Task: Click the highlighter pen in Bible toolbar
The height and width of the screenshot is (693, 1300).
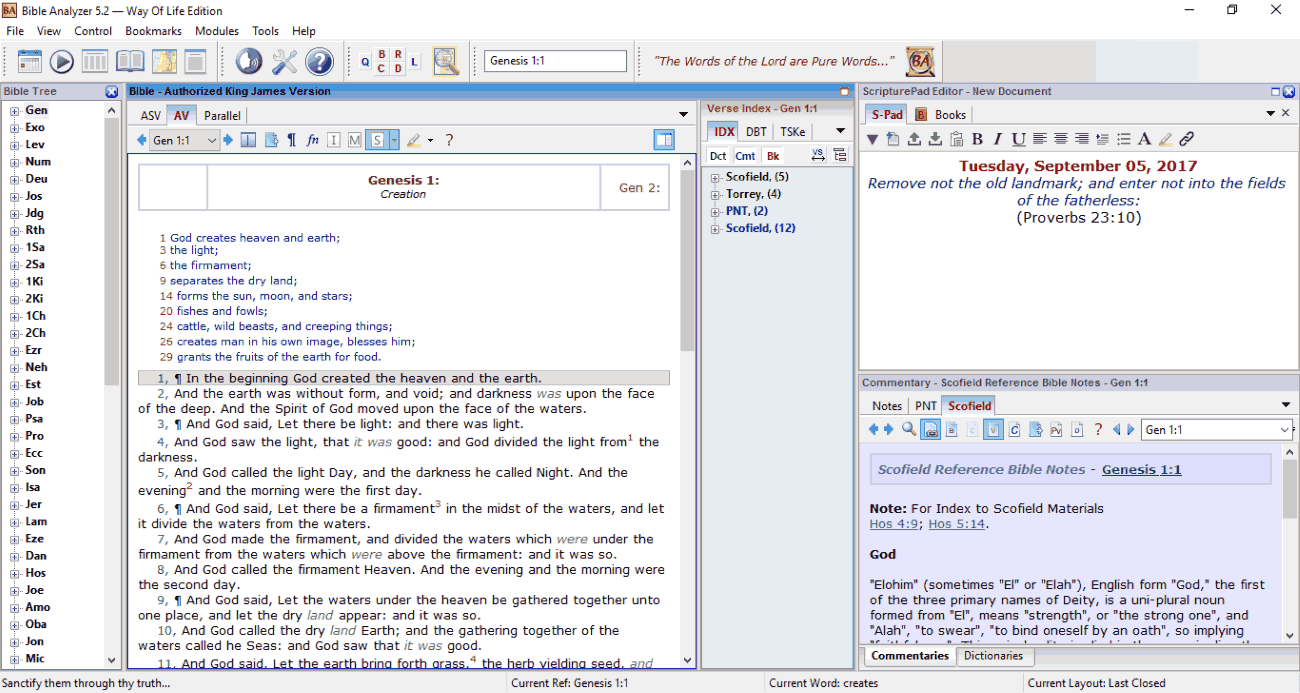Action: click(x=414, y=140)
